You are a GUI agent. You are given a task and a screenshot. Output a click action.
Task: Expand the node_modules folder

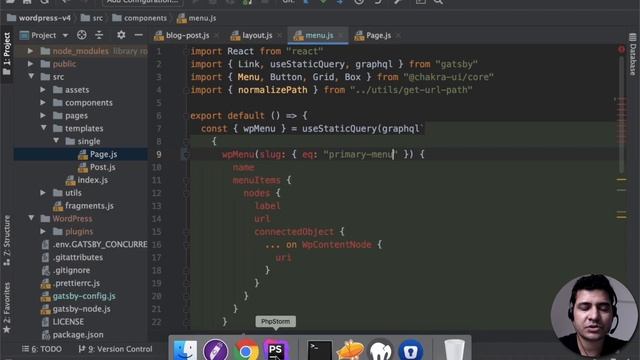tap(30, 51)
